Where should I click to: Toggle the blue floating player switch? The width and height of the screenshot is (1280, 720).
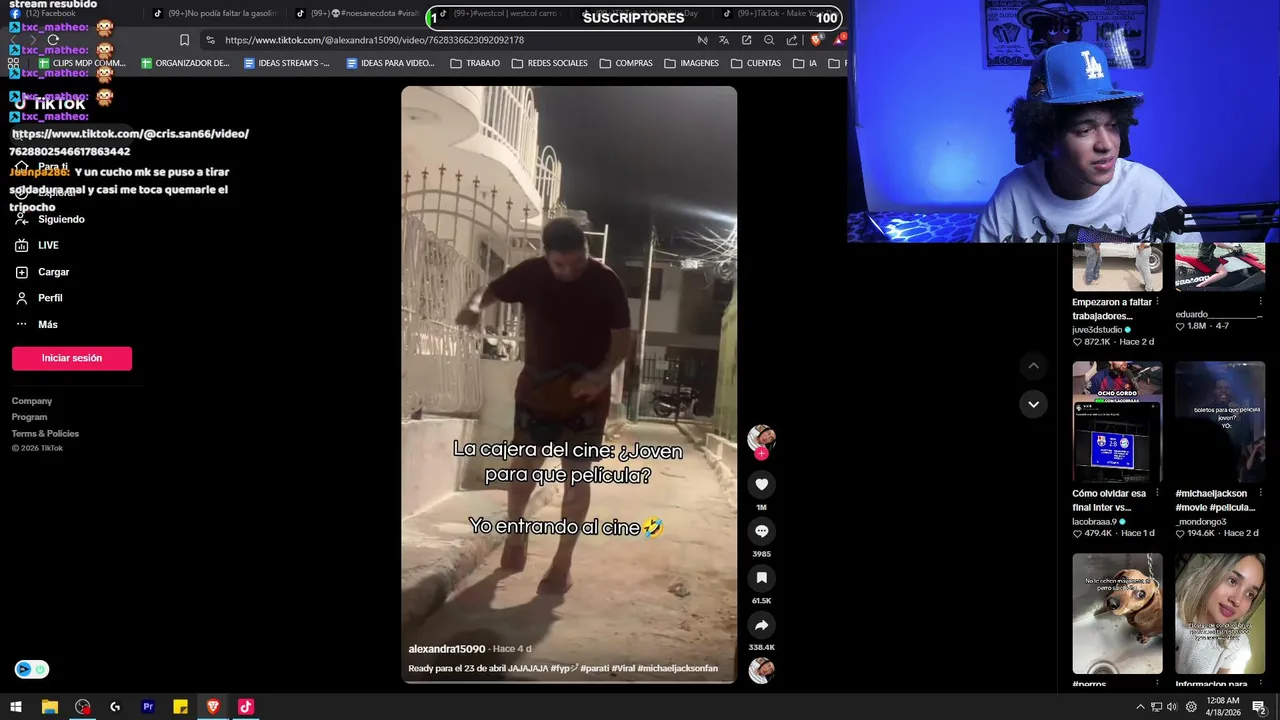pyautogui.click(x=32, y=669)
